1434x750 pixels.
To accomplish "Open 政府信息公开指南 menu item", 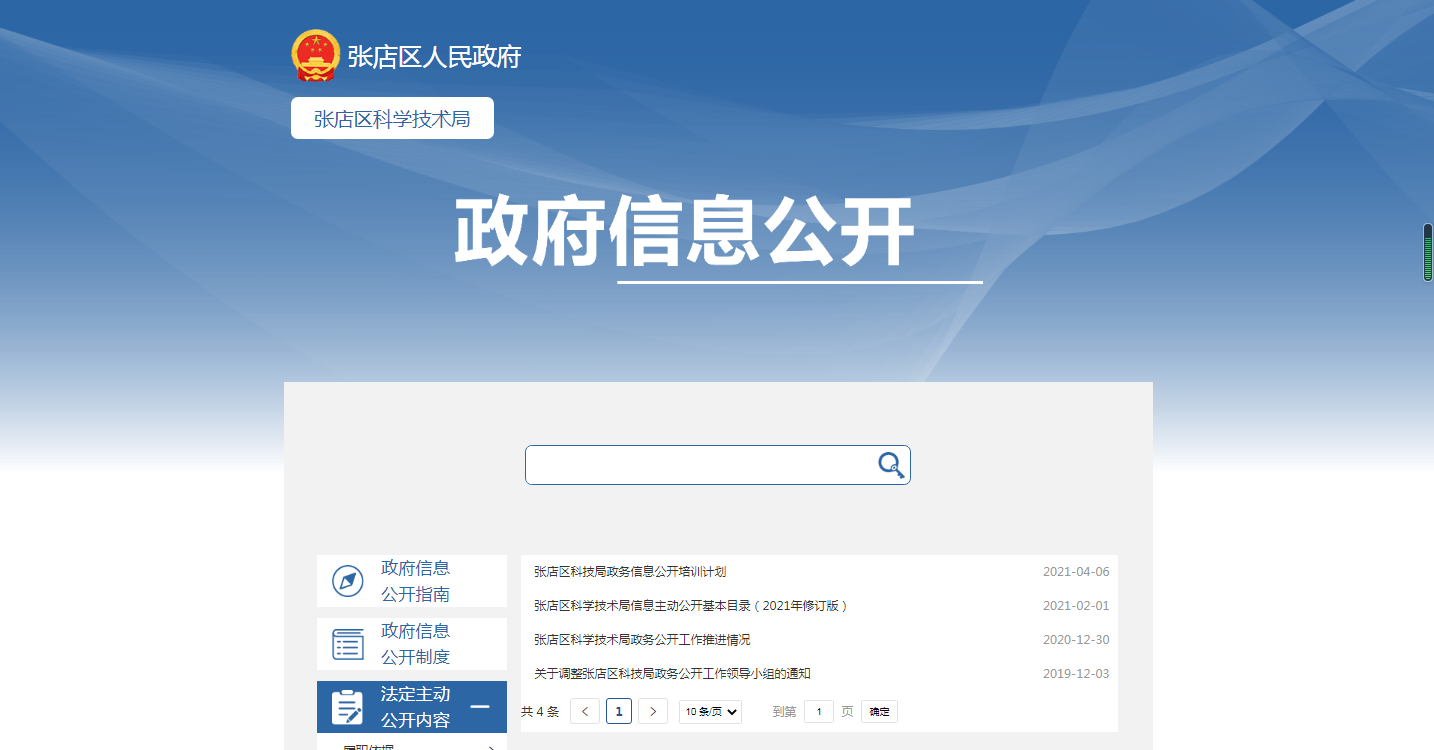I will (415, 581).
